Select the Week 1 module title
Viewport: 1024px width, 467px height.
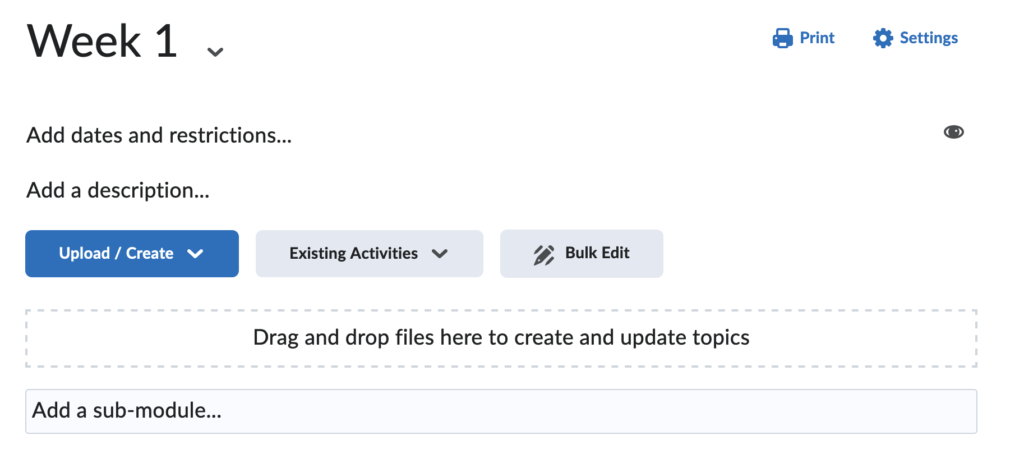coord(102,40)
